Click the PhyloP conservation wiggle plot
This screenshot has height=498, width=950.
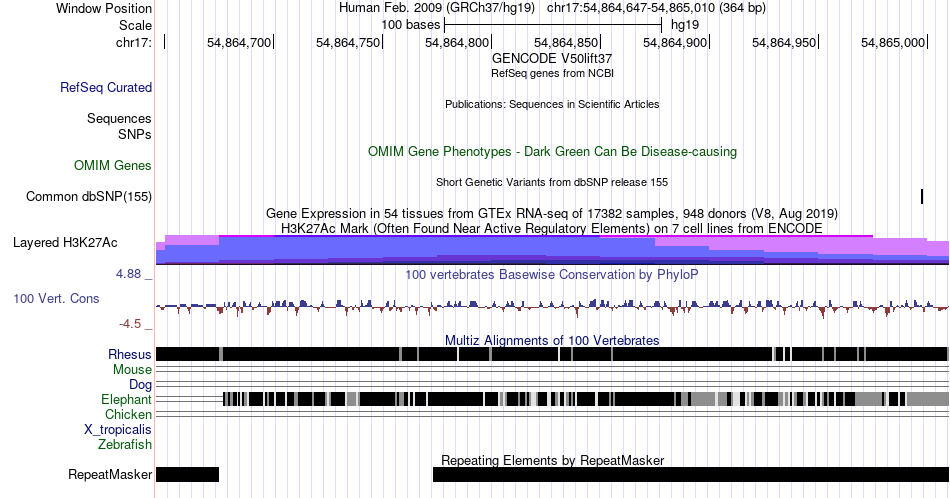(552, 307)
